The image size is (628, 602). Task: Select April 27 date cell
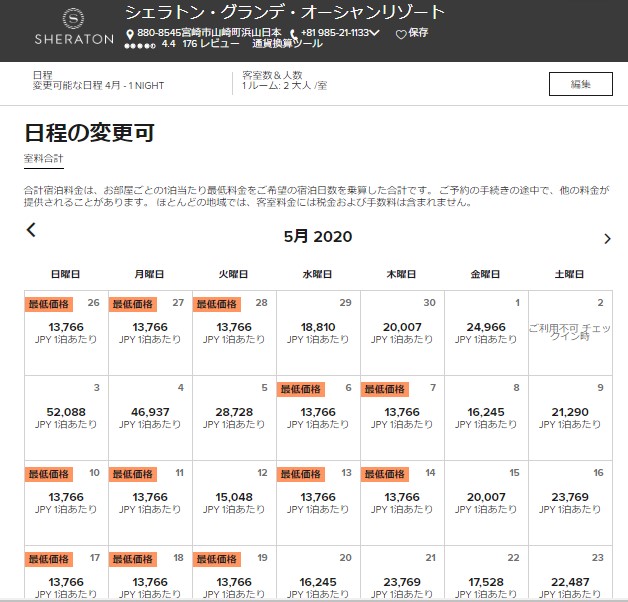tap(150, 333)
